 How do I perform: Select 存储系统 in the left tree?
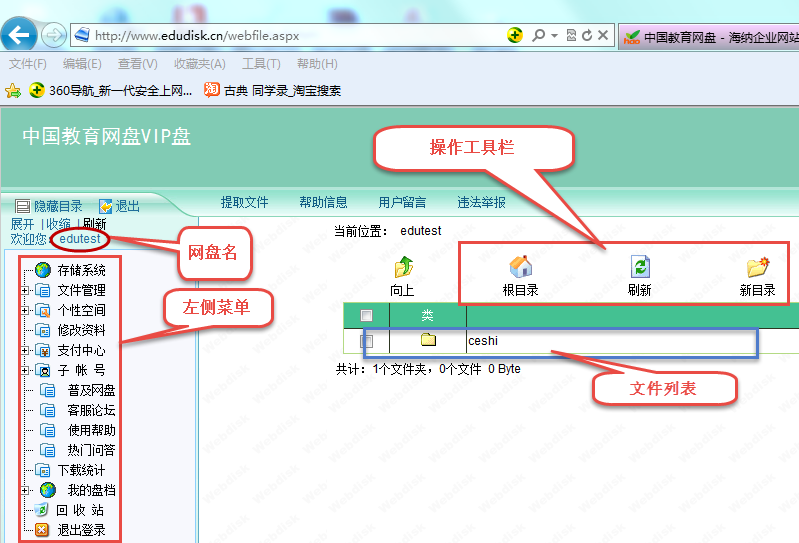[82, 269]
